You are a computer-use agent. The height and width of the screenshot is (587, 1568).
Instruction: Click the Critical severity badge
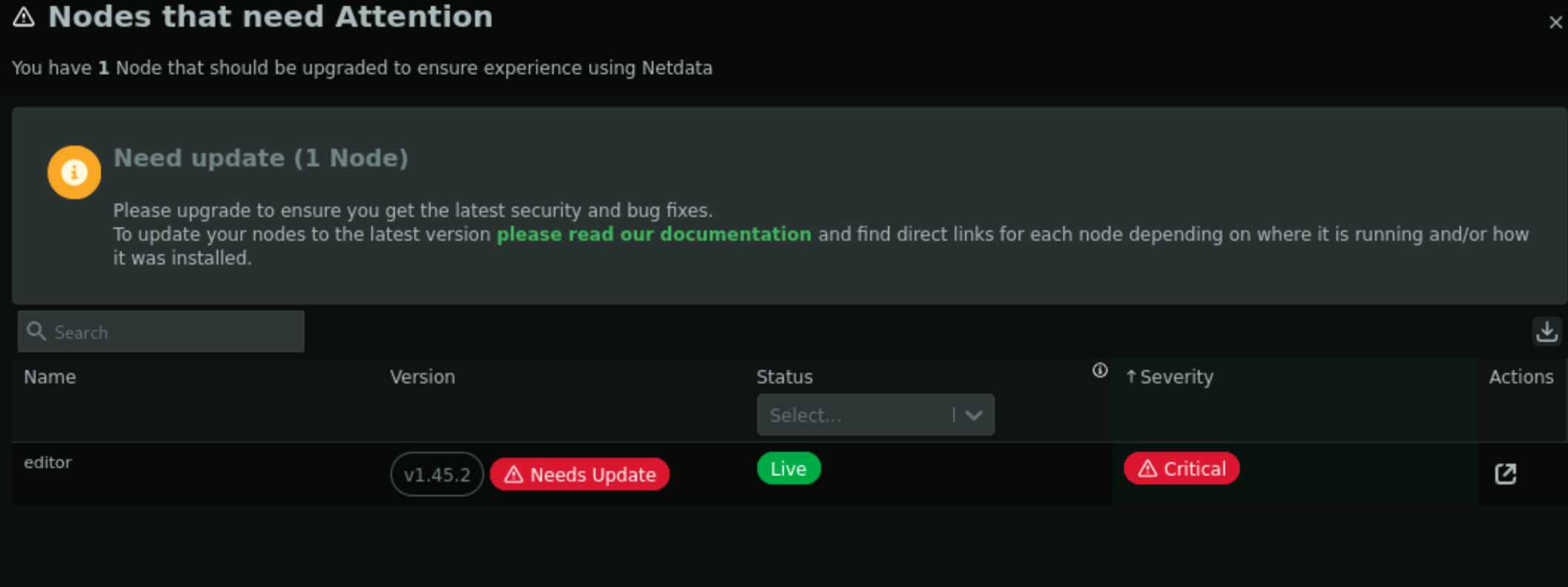[1181, 469]
